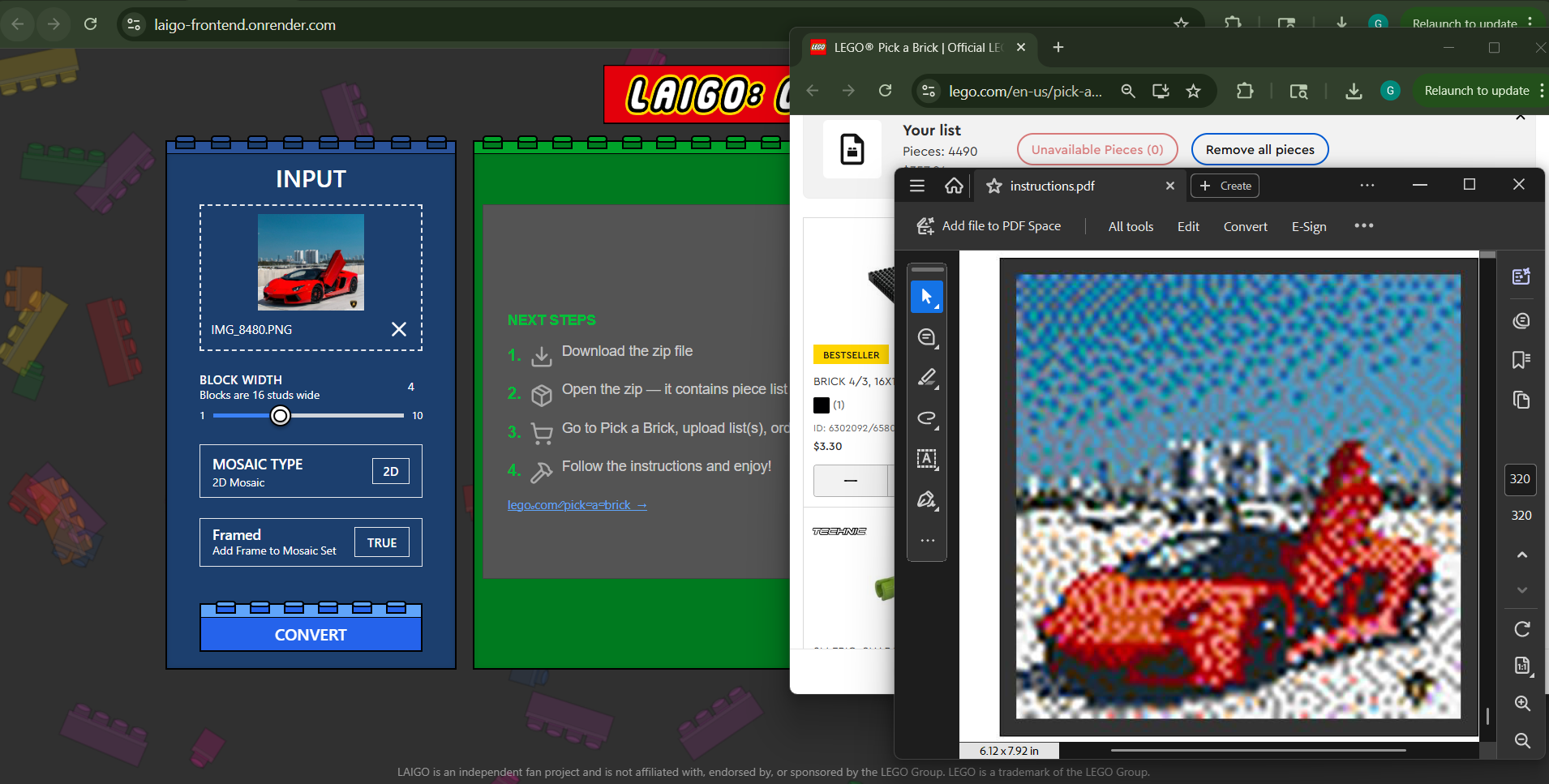This screenshot has height=784, width=1549.
Task: Click Unavailable Pieces (0) button
Action: coord(1097,149)
